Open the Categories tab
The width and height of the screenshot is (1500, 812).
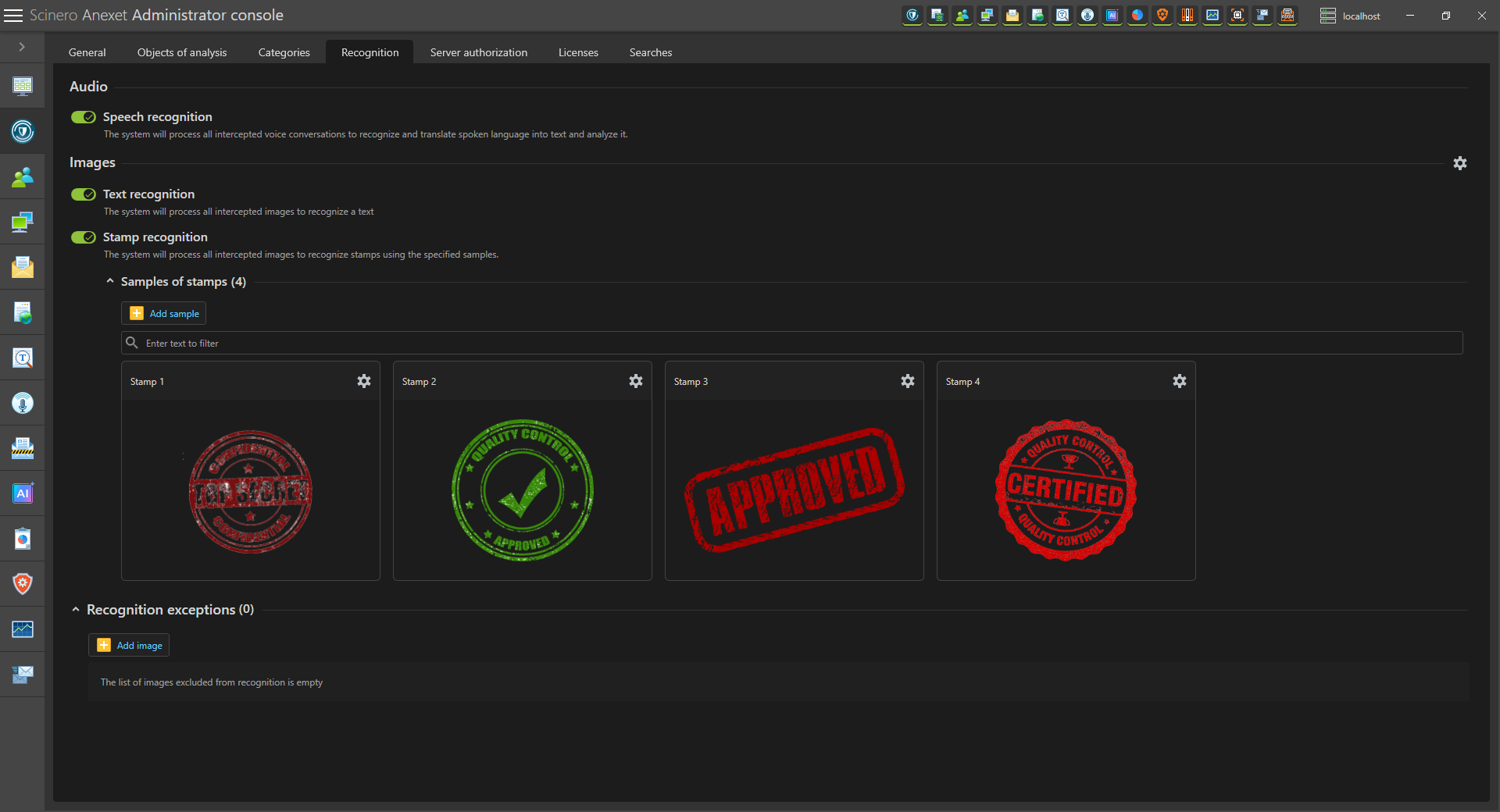point(284,52)
